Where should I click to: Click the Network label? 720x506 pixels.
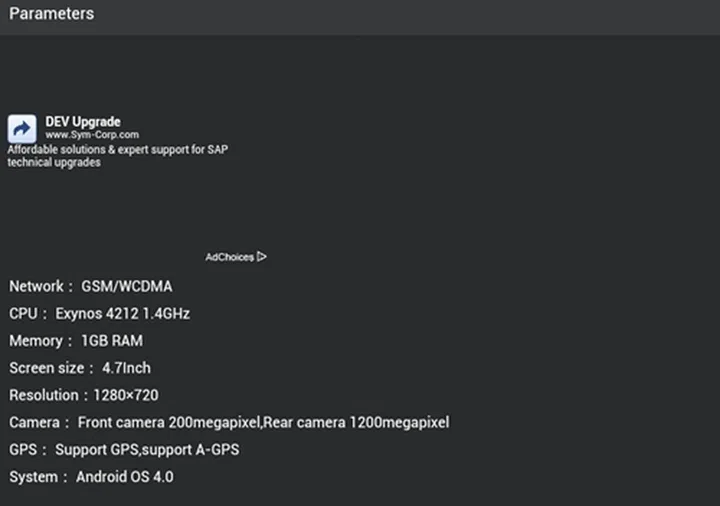(x=36, y=286)
